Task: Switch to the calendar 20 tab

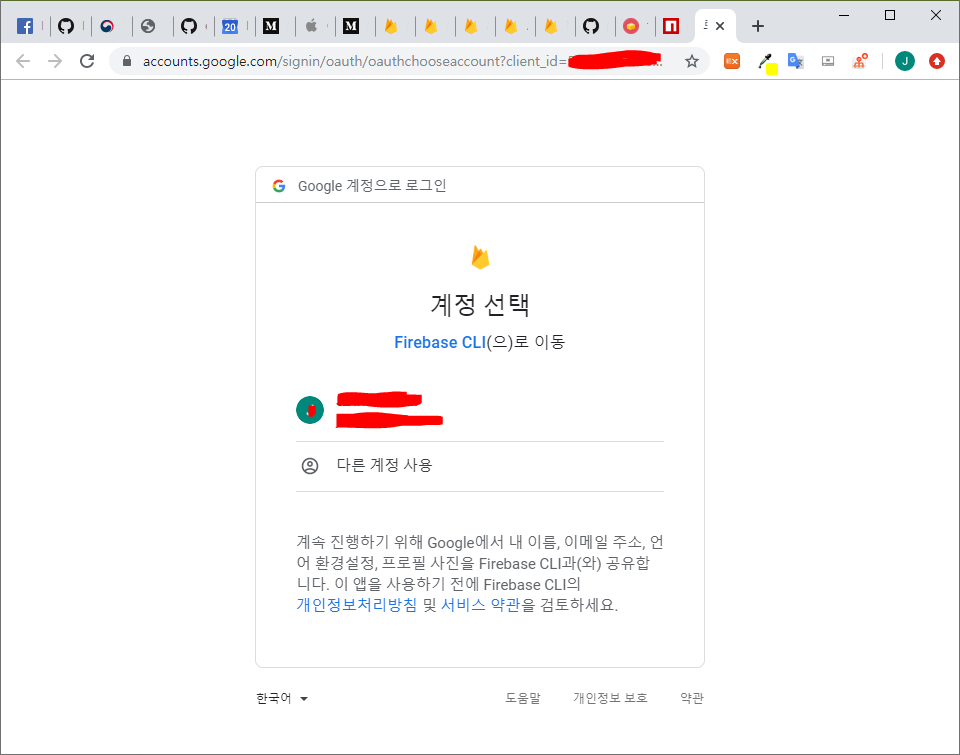Action: click(230, 26)
